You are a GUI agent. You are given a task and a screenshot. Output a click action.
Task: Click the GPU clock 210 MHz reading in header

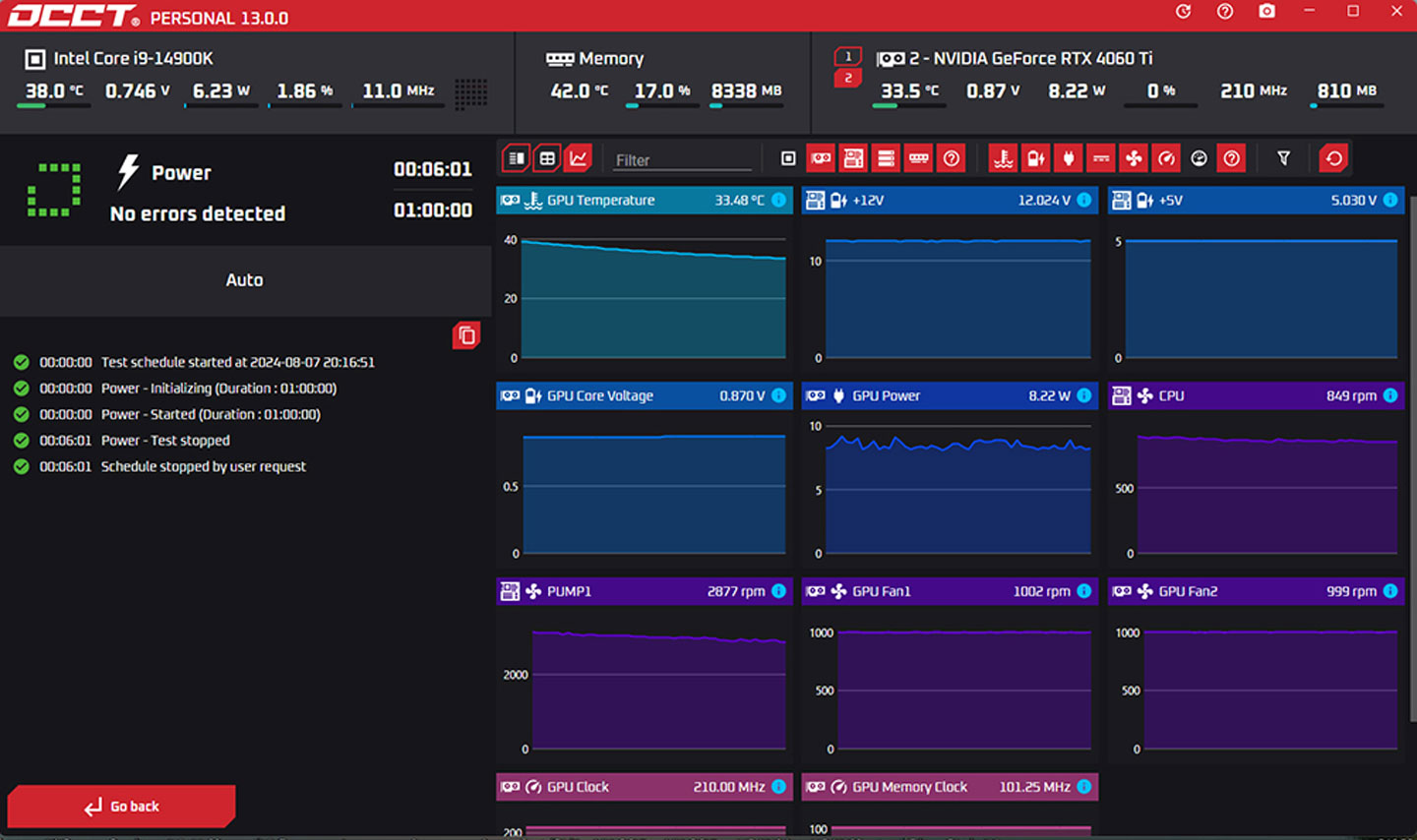pos(1254,90)
